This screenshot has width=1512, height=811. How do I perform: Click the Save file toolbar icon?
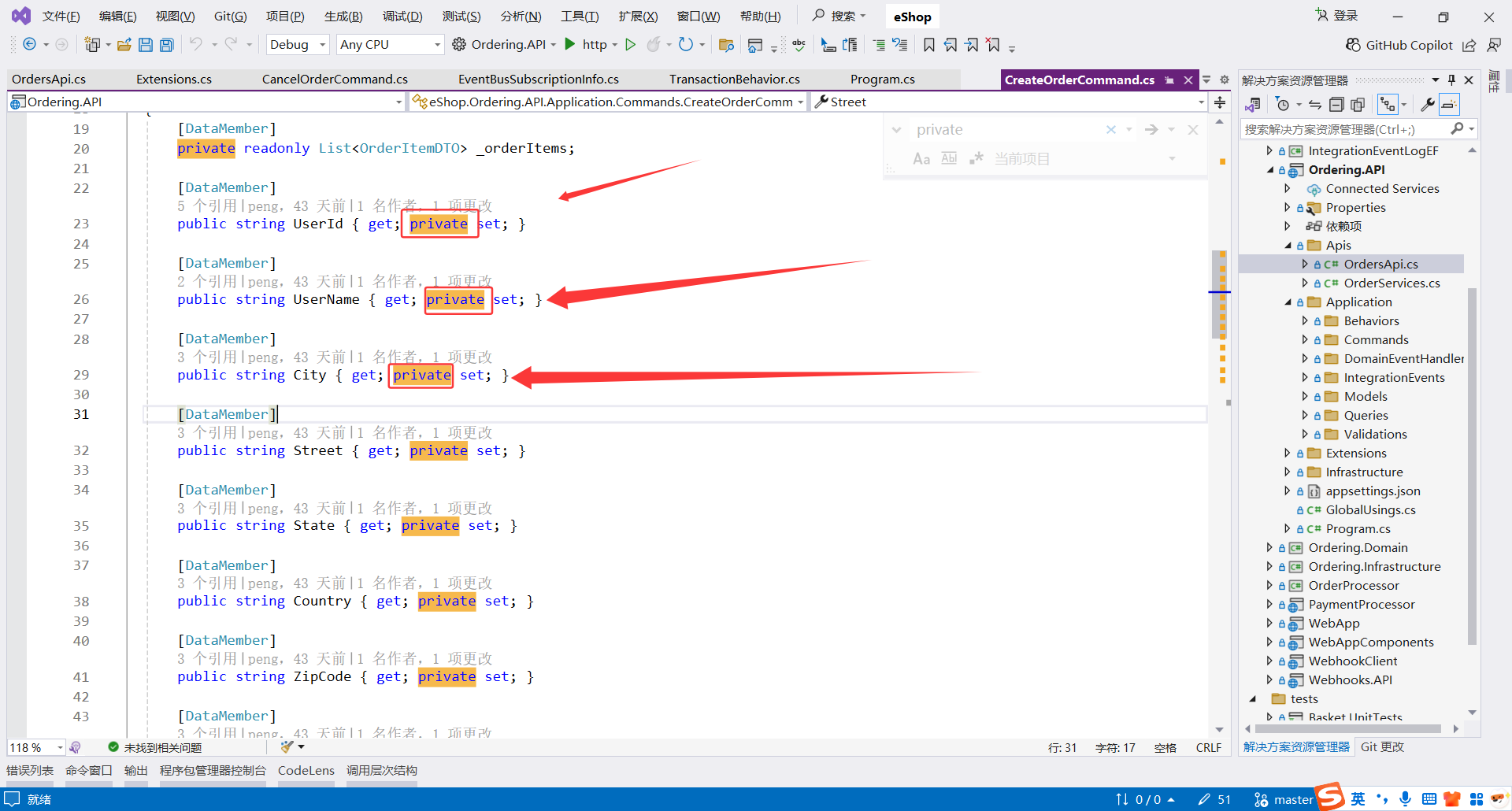click(x=146, y=45)
